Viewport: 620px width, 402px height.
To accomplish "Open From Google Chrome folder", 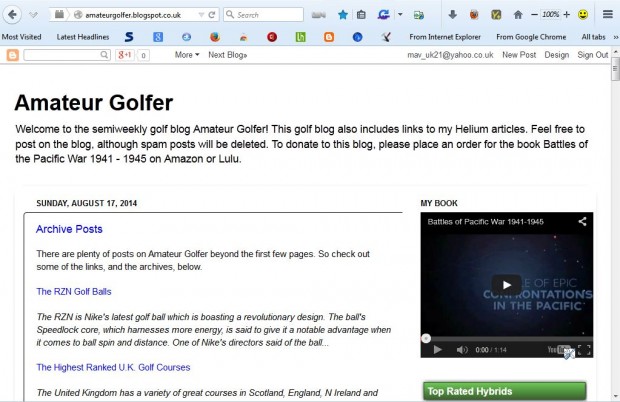I will point(531,37).
